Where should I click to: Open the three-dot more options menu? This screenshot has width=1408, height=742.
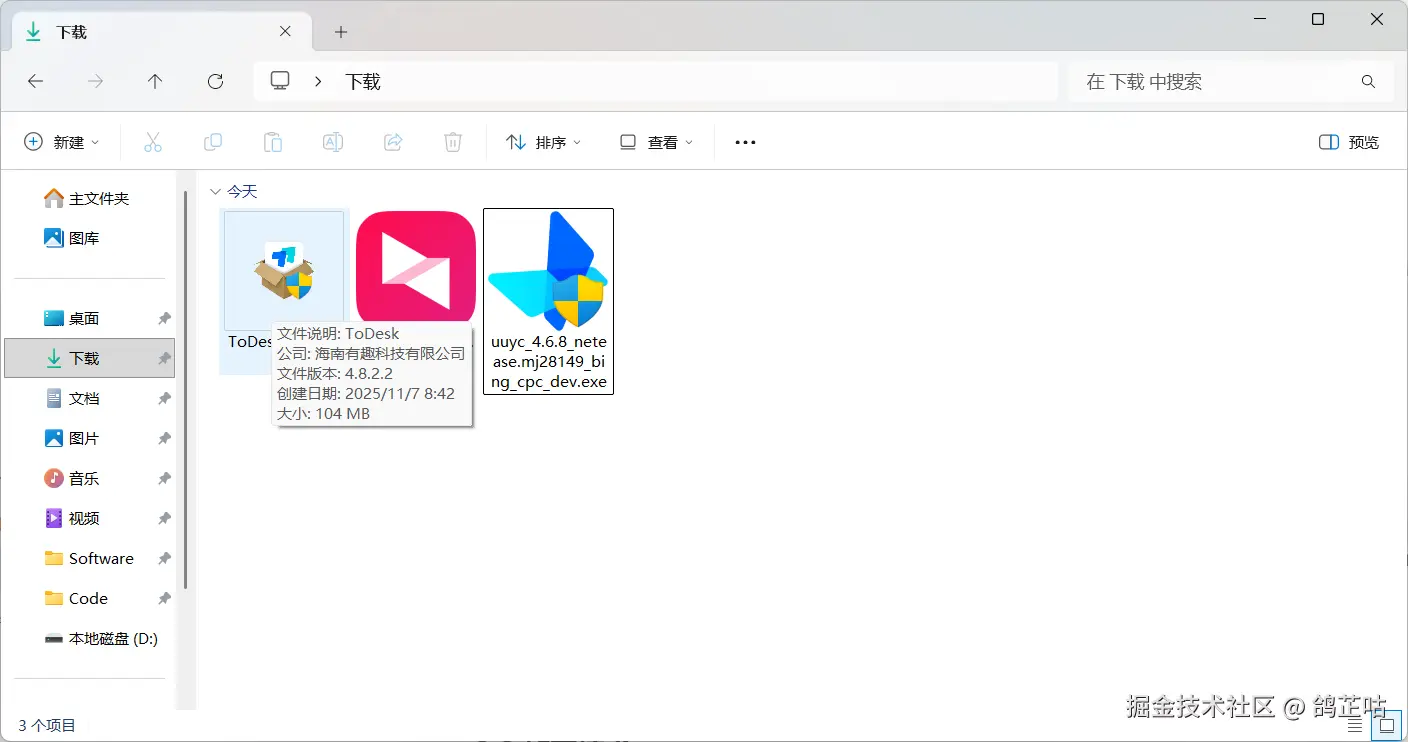tap(745, 143)
